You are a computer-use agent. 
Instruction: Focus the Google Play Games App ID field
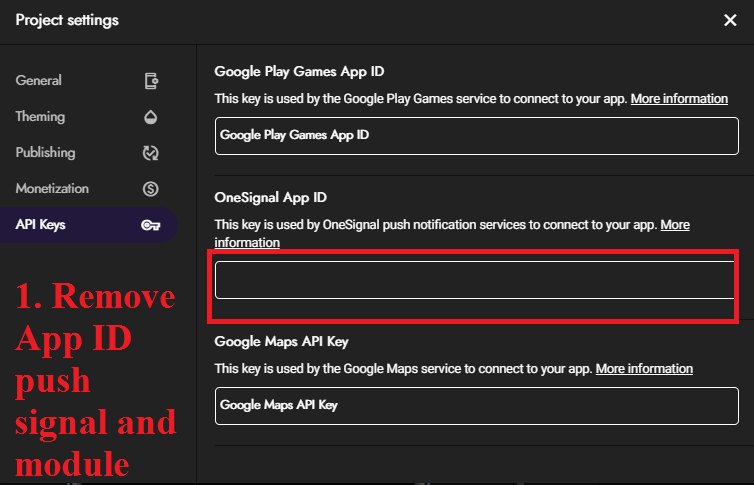pyautogui.click(x=477, y=136)
